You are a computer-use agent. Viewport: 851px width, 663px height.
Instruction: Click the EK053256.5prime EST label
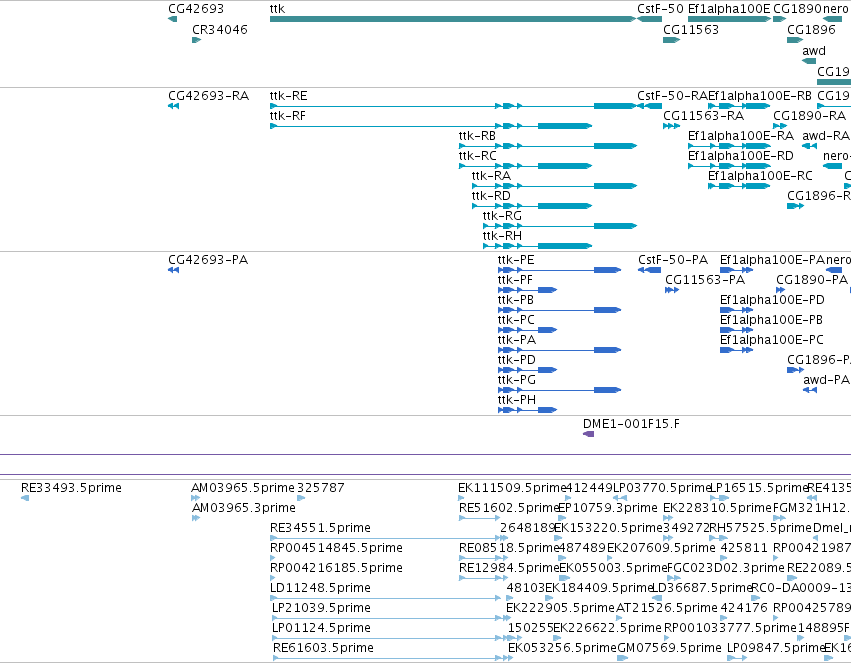coord(562,648)
